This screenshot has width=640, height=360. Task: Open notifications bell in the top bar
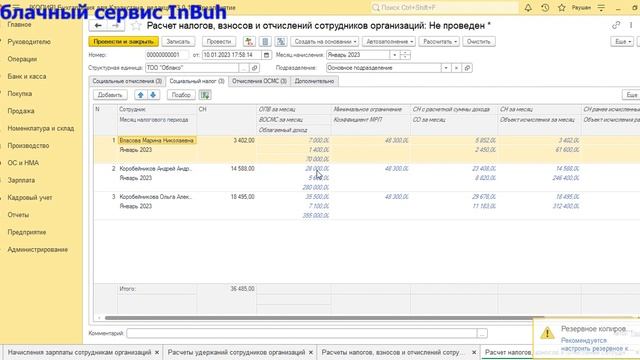click(528, 8)
